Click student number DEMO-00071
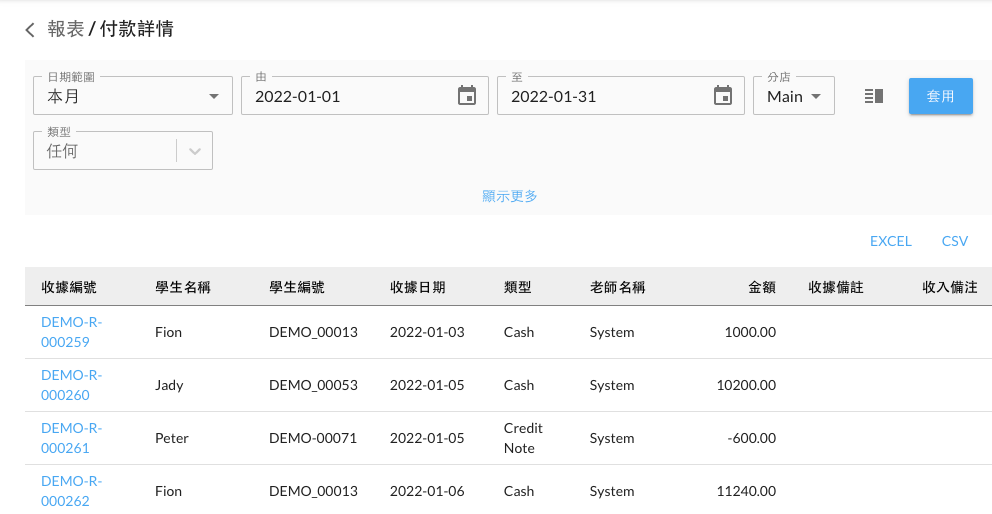This screenshot has height=514, width=992. click(313, 438)
